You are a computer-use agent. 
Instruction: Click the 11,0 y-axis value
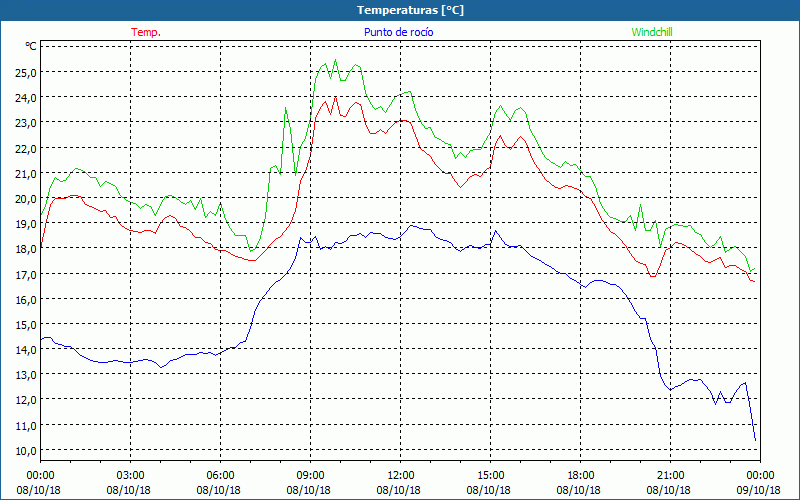point(26,426)
